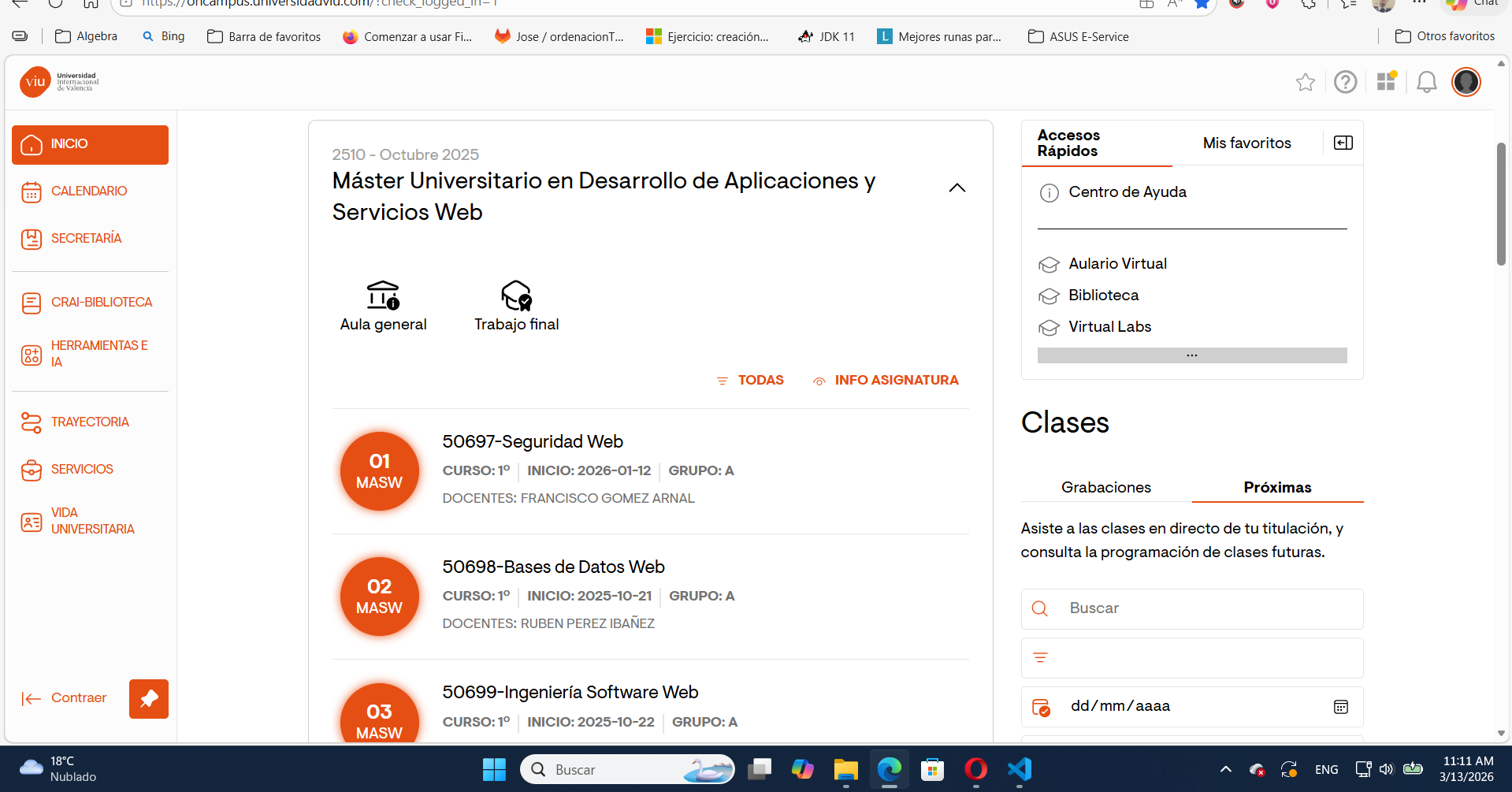Click the page vertical scrollbar
The height and width of the screenshot is (792, 1512).
(x=1501, y=205)
